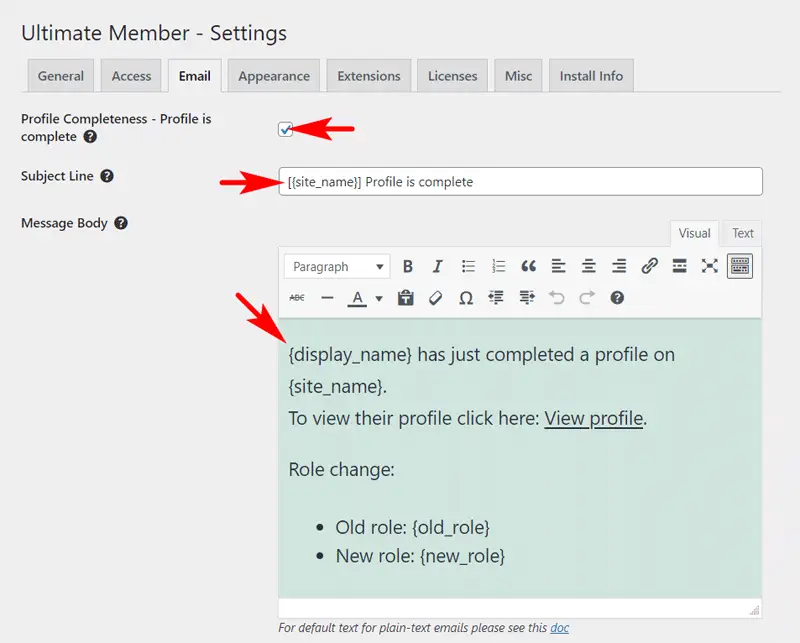Clear formatting with eraser icon
Viewport: 800px width, 643px height.
pyautogui.click(x=436, y=298)
